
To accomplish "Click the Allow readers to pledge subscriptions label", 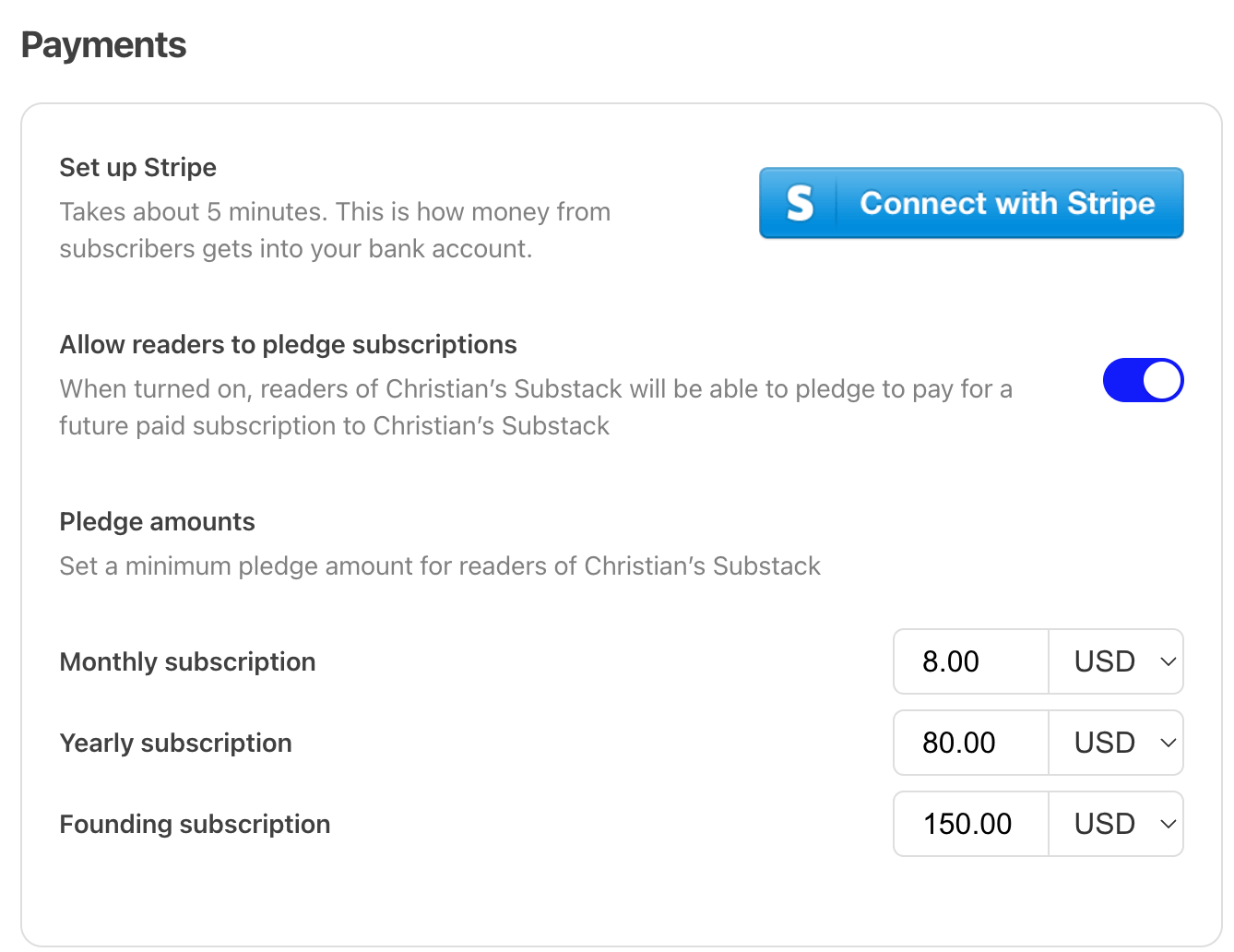I will [x=288, y=344].
